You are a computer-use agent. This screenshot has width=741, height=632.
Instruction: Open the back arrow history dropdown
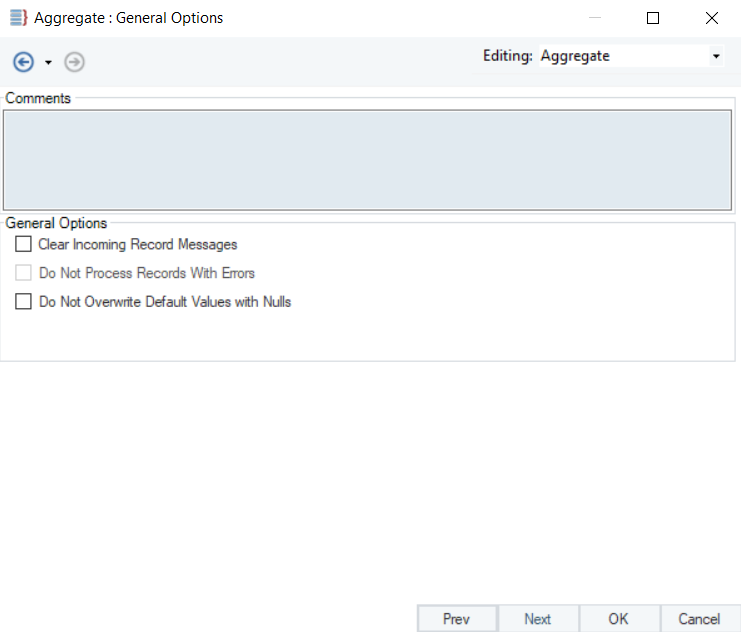pos(48,63)
